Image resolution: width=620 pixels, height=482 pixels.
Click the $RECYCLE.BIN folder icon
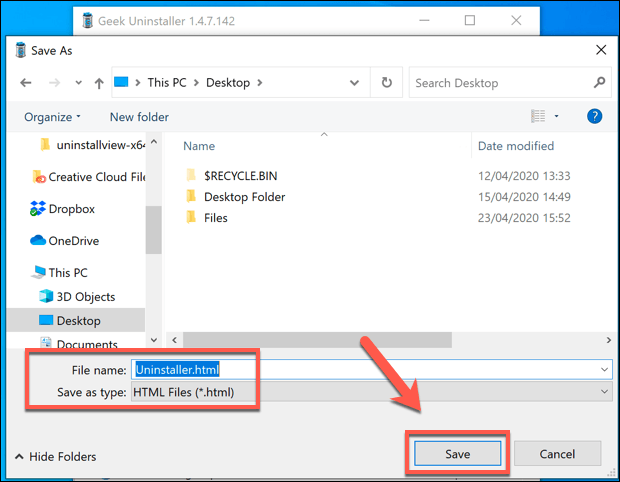pos(191,175)
